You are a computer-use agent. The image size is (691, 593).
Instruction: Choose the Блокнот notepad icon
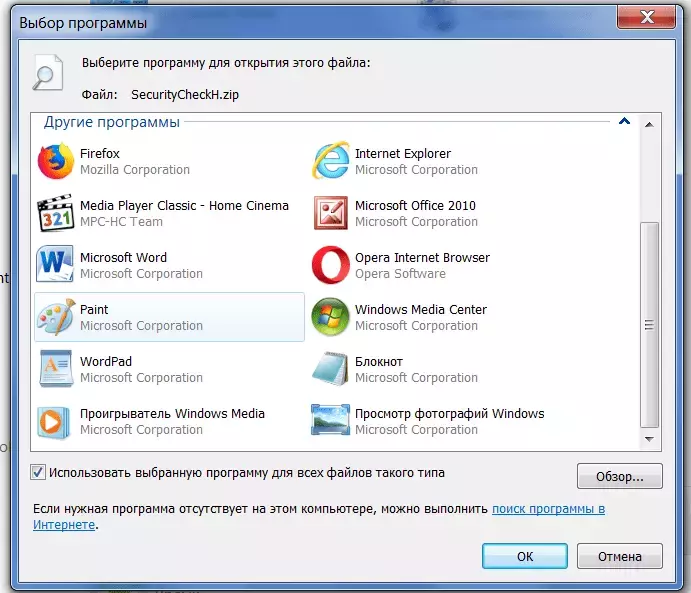(330, 369)
